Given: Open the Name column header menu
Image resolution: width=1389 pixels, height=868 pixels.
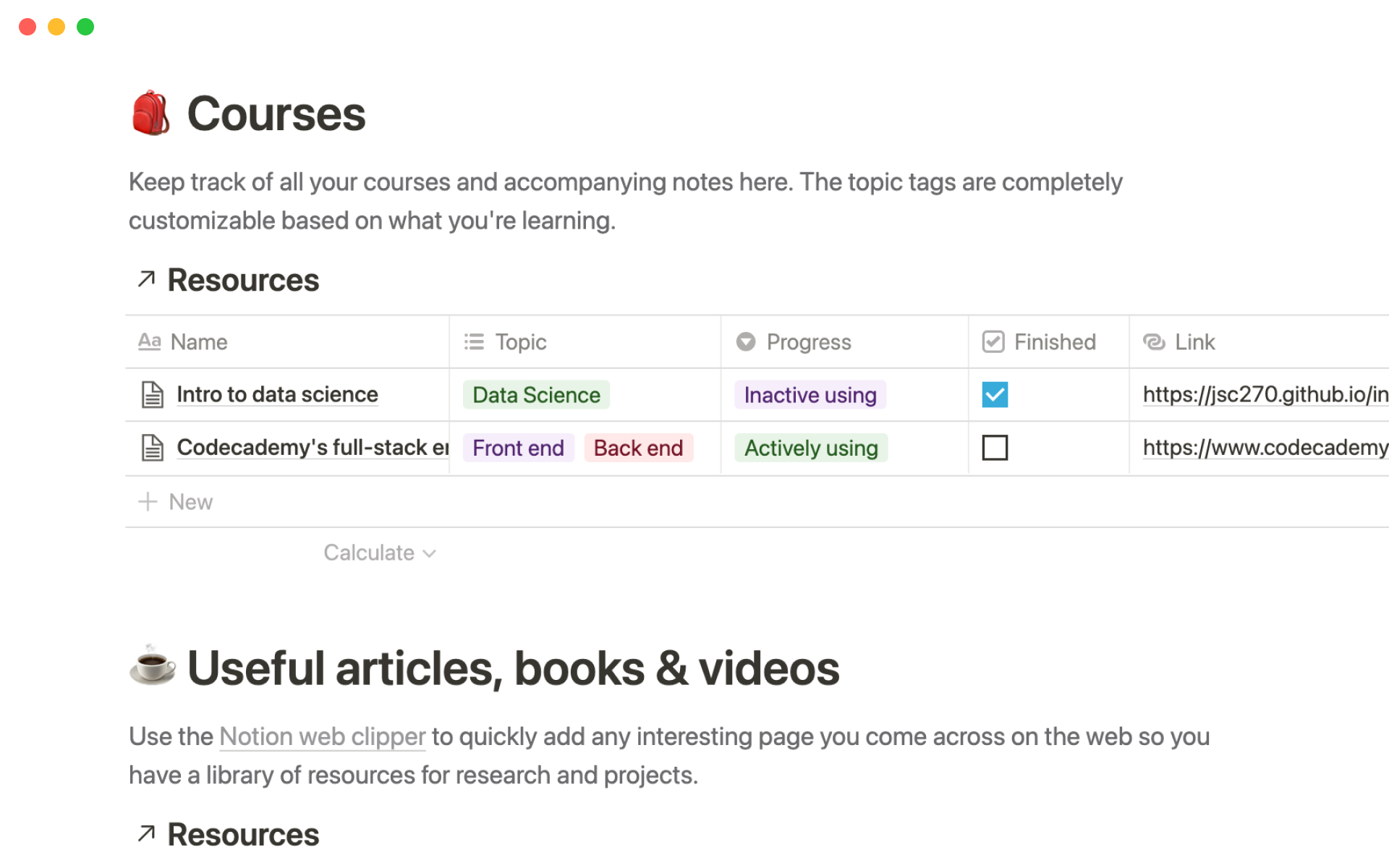Looking at the screenshot, I should 198,341.
